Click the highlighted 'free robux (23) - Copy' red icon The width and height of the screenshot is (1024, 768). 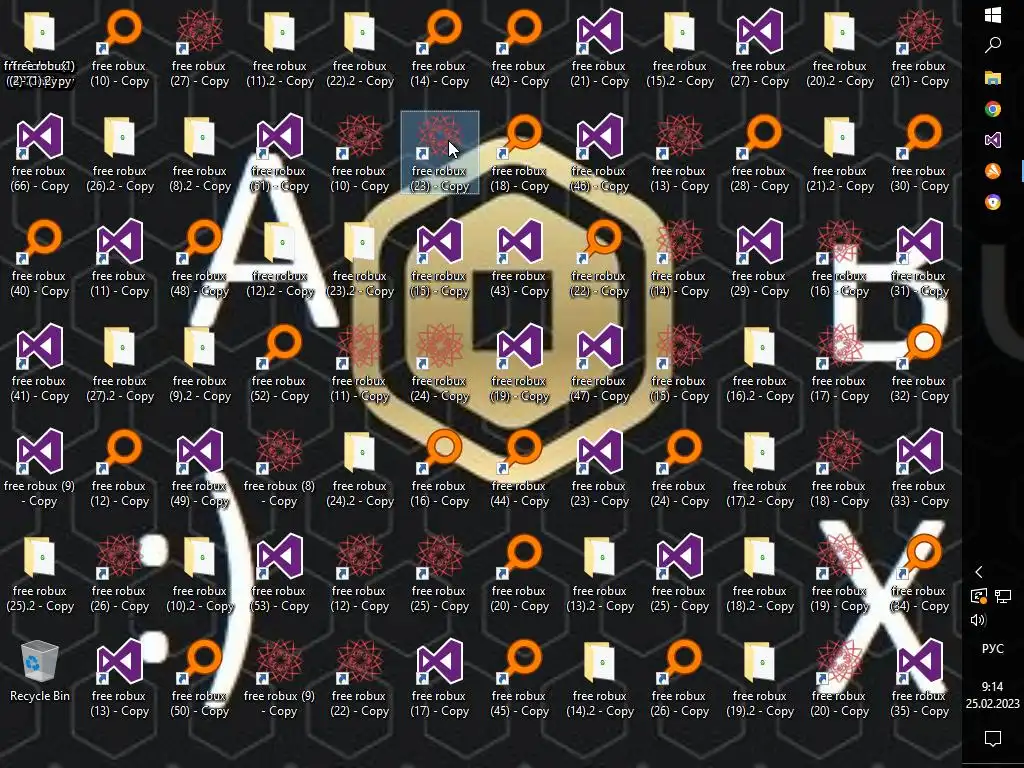click(440, 153)
